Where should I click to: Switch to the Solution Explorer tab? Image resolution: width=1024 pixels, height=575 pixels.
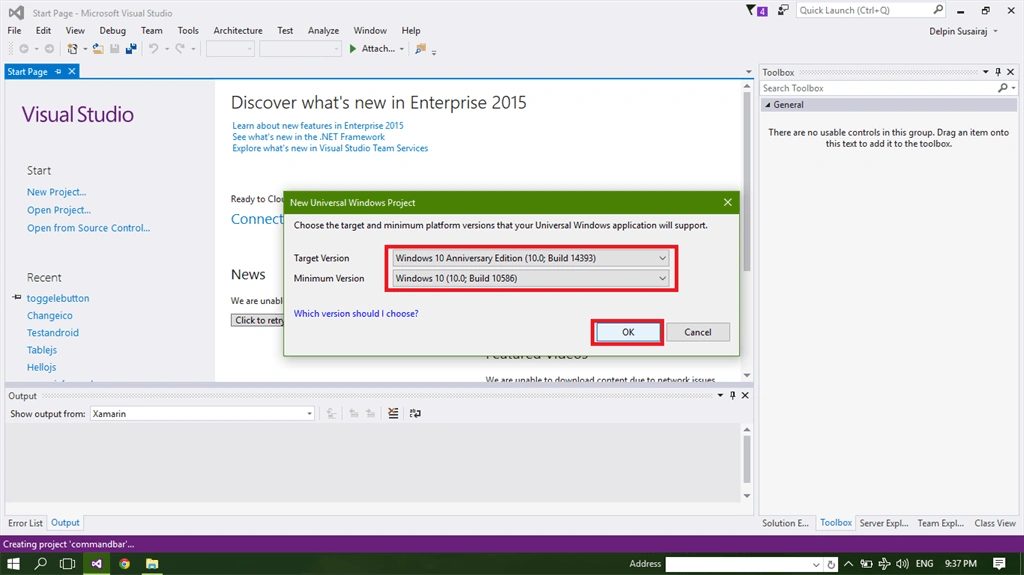point(785,523)
